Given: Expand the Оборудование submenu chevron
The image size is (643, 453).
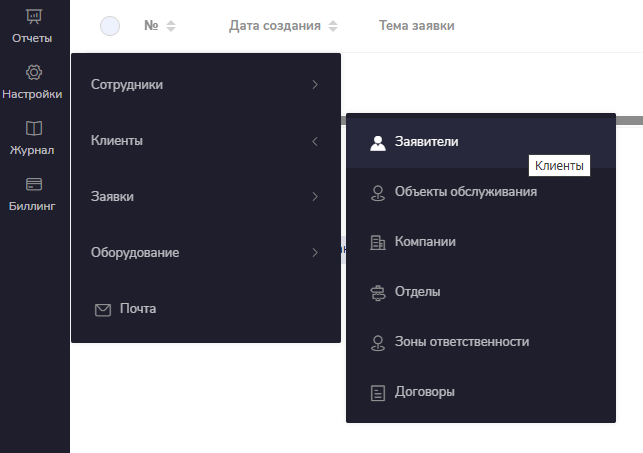Looking at the screenshot, I should 315,253.
